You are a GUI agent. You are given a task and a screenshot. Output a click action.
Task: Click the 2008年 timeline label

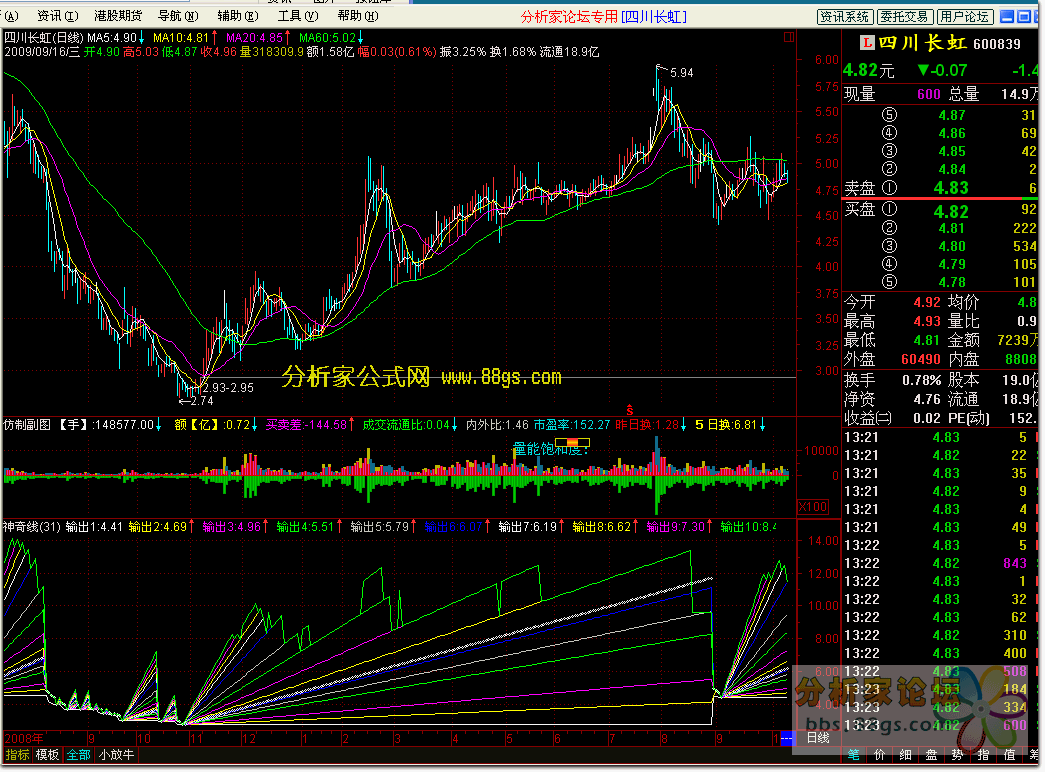pyautogui.click(x=24, y=738)
